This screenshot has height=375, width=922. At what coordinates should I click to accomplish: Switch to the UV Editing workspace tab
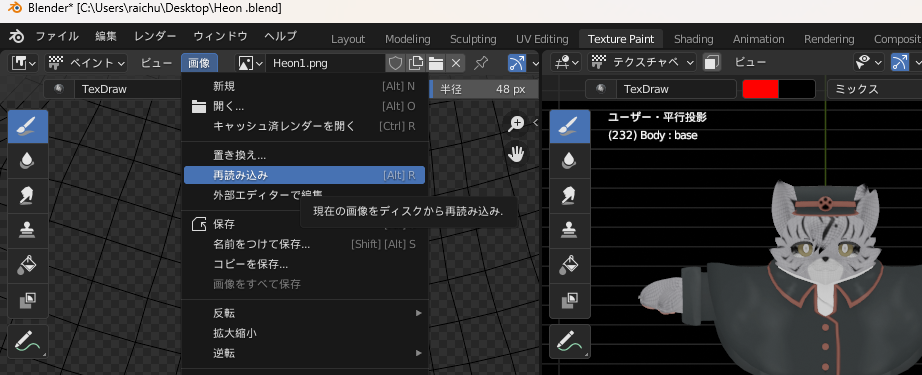pos(542,39)
